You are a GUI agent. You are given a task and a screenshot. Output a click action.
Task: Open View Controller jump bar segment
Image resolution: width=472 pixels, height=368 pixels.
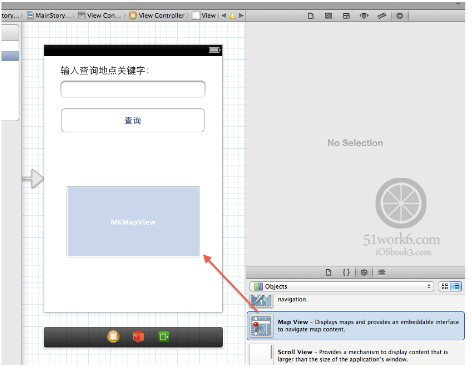(x=157, y=16)
